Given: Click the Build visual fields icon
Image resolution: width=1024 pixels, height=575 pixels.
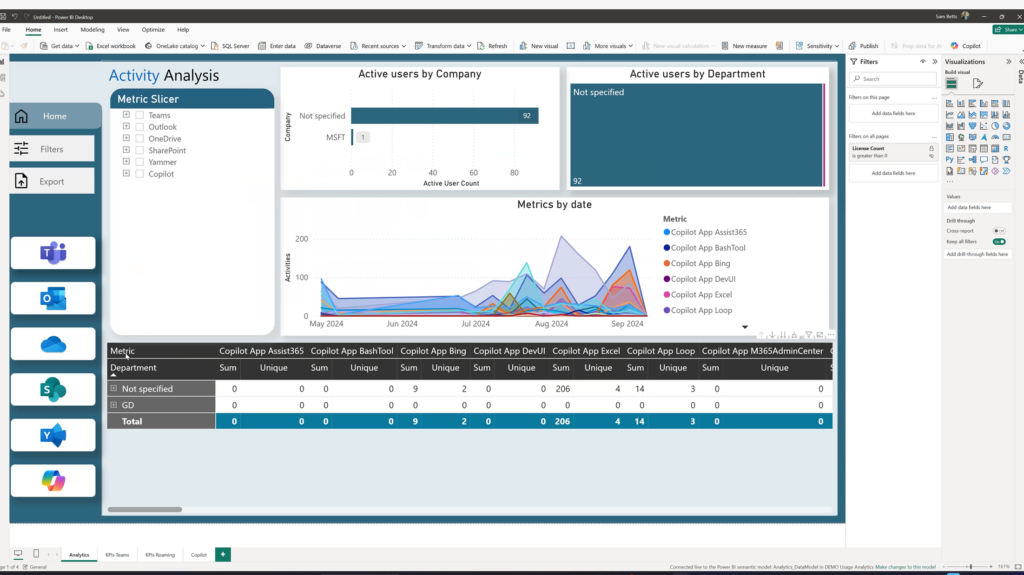Looking at the screenshot, I should pyautogui.click(x=952, y=83).
